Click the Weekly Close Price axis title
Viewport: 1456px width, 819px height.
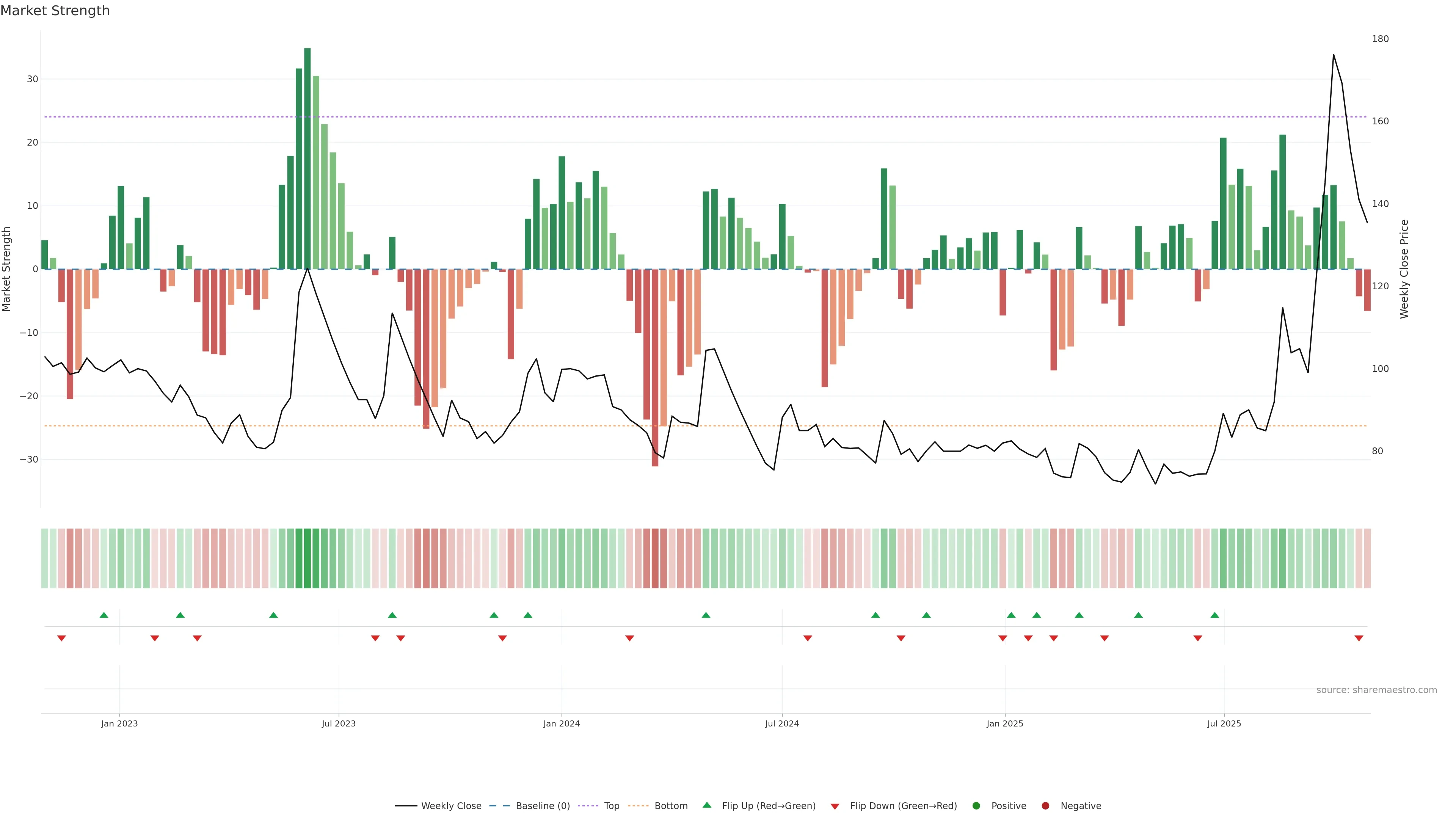(x=1404, y=269)
